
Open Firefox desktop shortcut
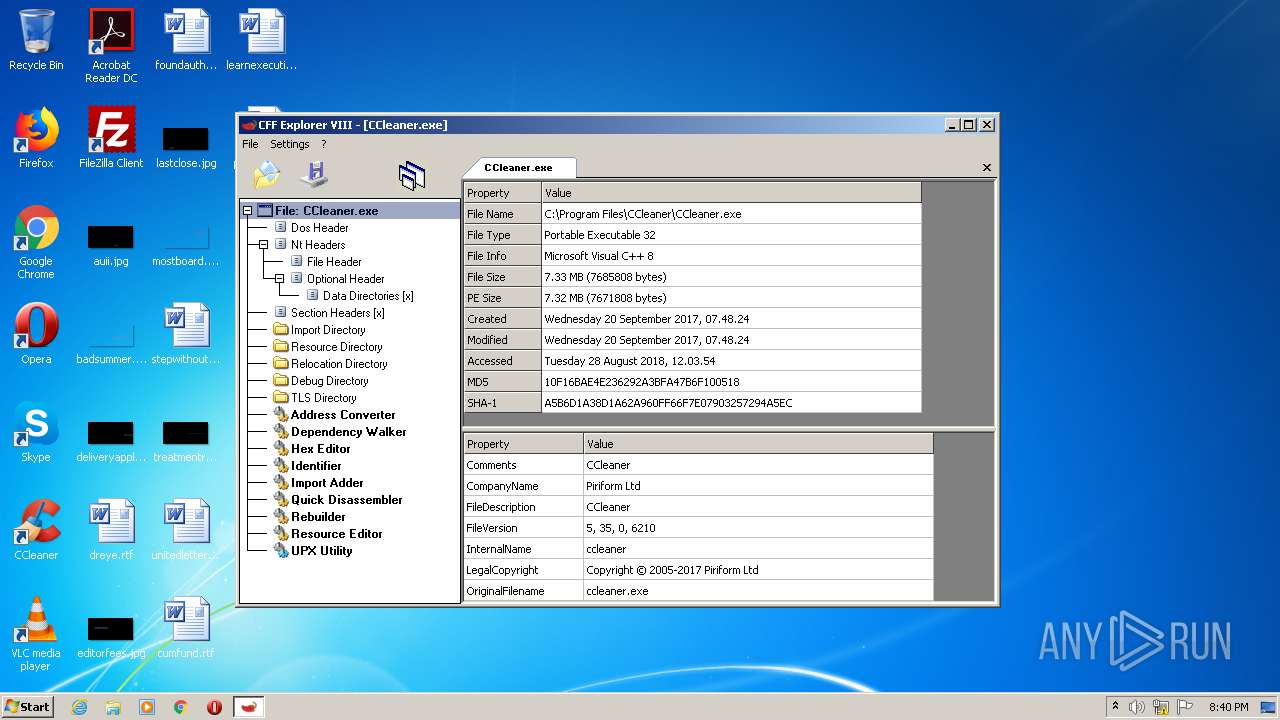(x=36, y=138)
